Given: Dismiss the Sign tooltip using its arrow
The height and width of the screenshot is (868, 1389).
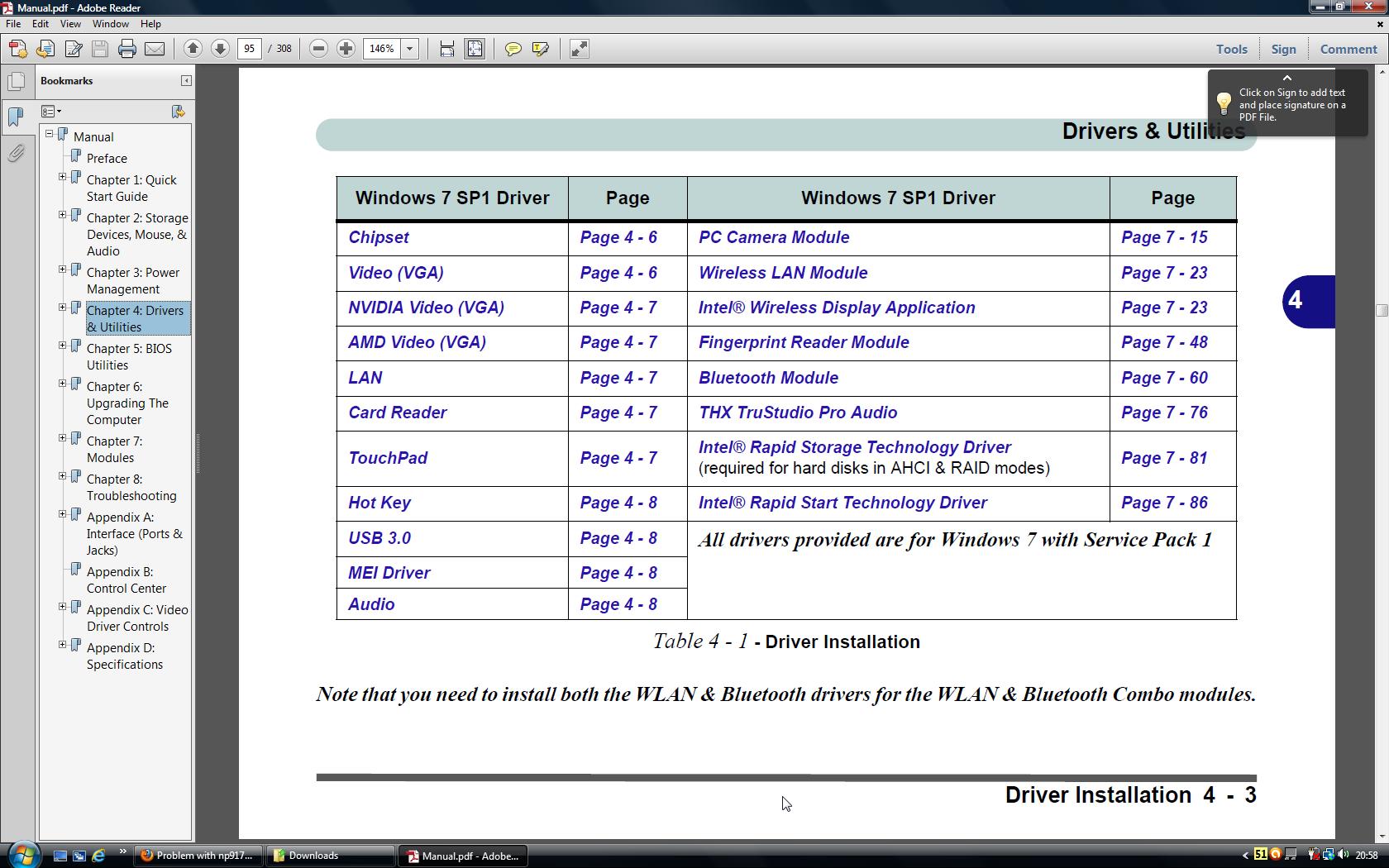Looking at the screenshot, I should click(x=1286, y=78).
